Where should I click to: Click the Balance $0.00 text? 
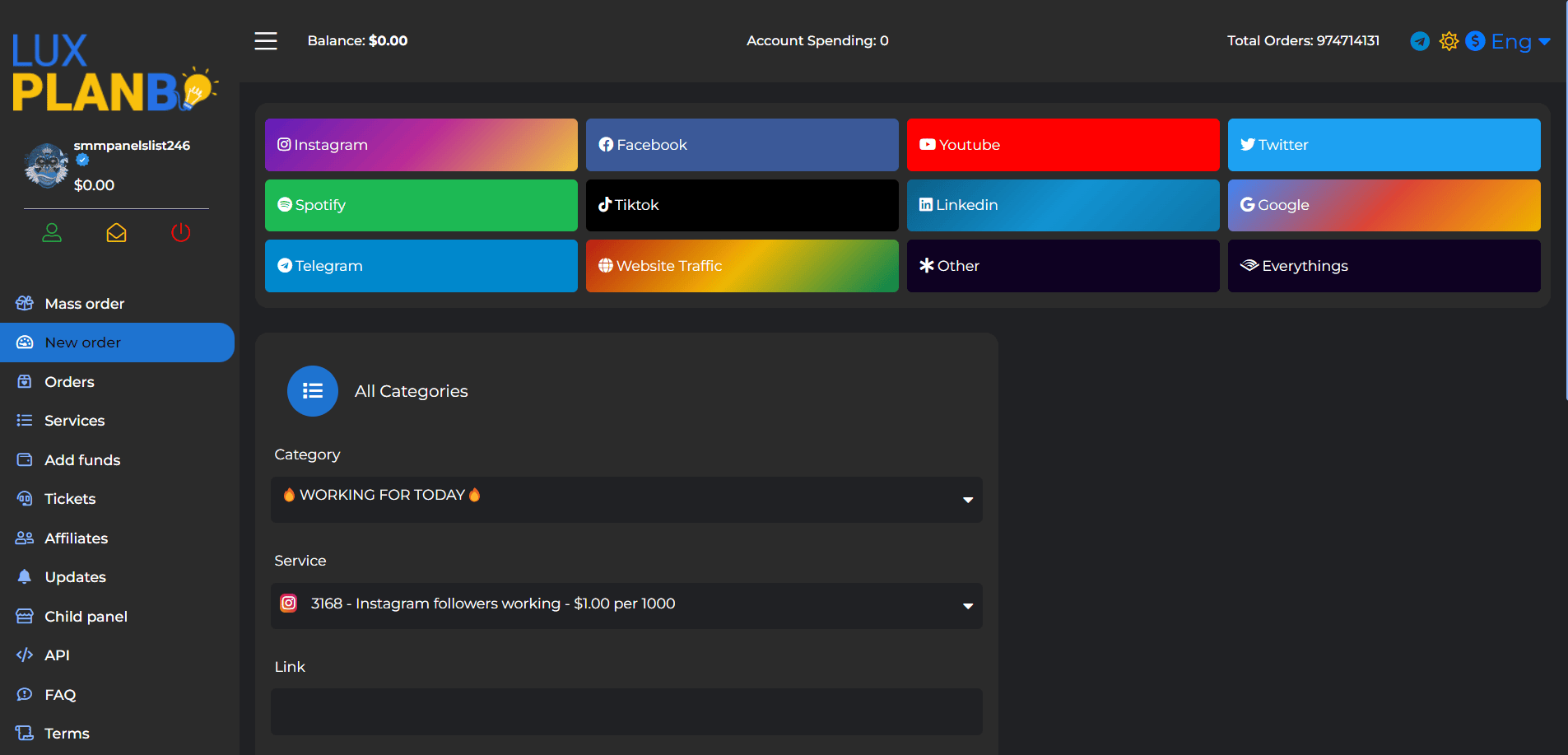(x=357, y=41)
